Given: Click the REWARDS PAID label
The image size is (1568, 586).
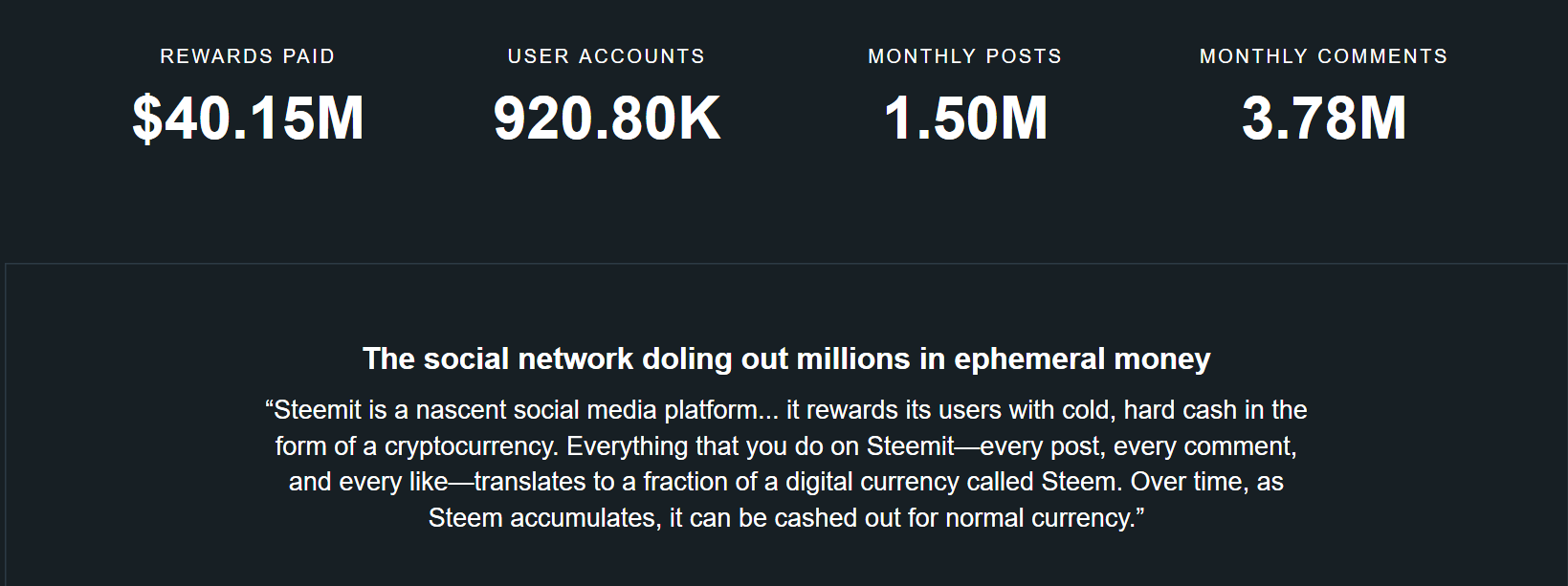Looking at the screenshot, I should (x=247, y=56).
